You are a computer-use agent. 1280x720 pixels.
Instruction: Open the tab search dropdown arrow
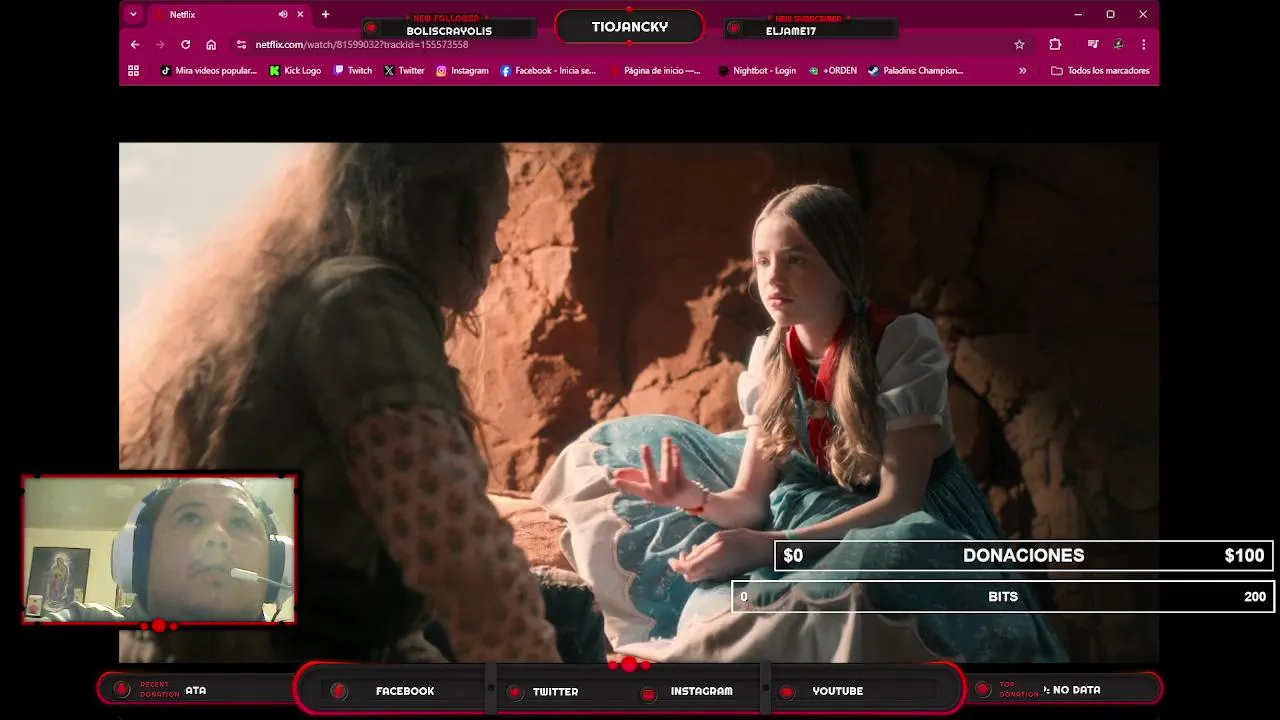tap(133, 14)
